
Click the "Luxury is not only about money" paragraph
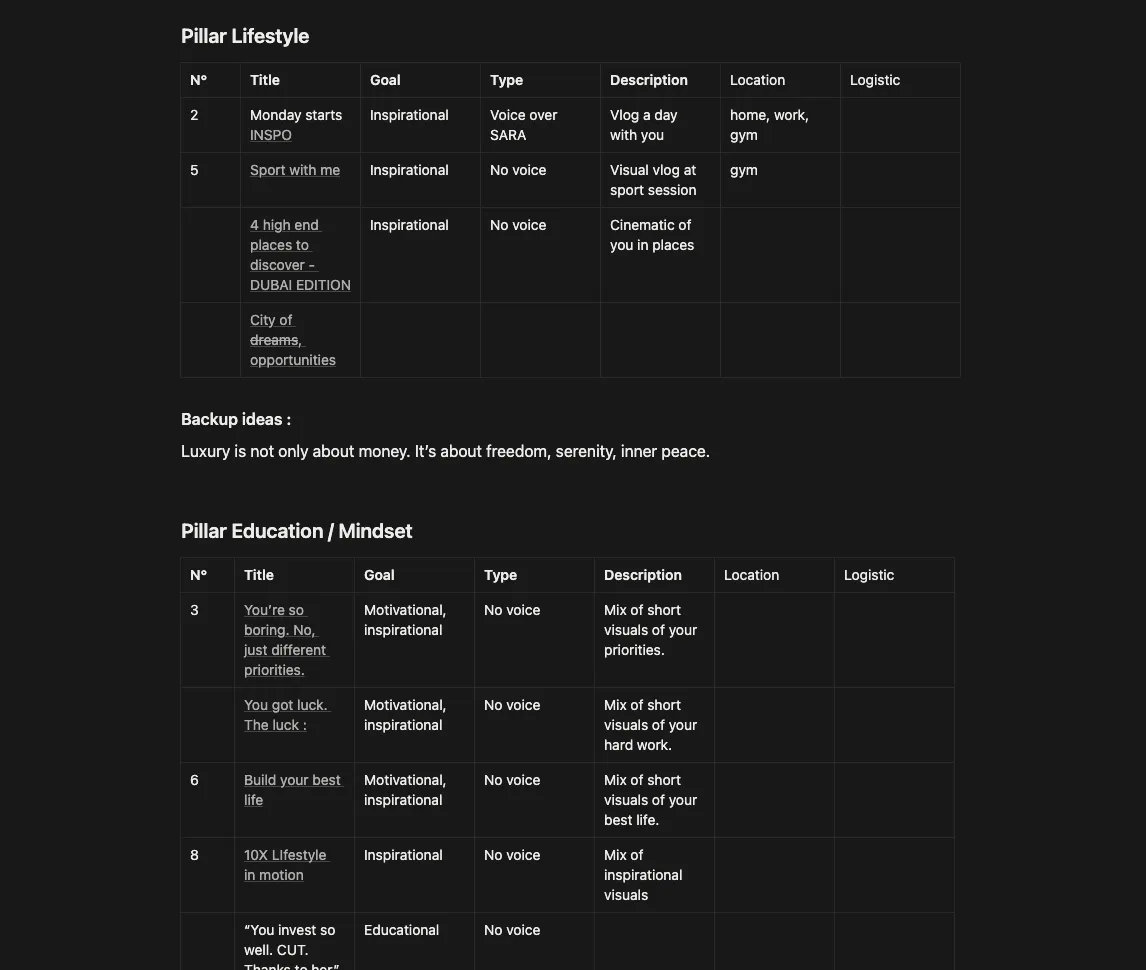[x=445, y=451]
